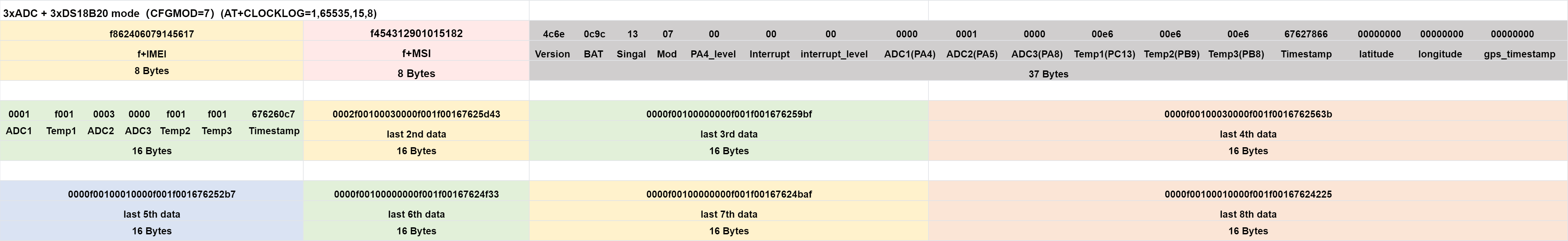
Task: Click the Timestamp value 67627866
Action: point(1306,34)
